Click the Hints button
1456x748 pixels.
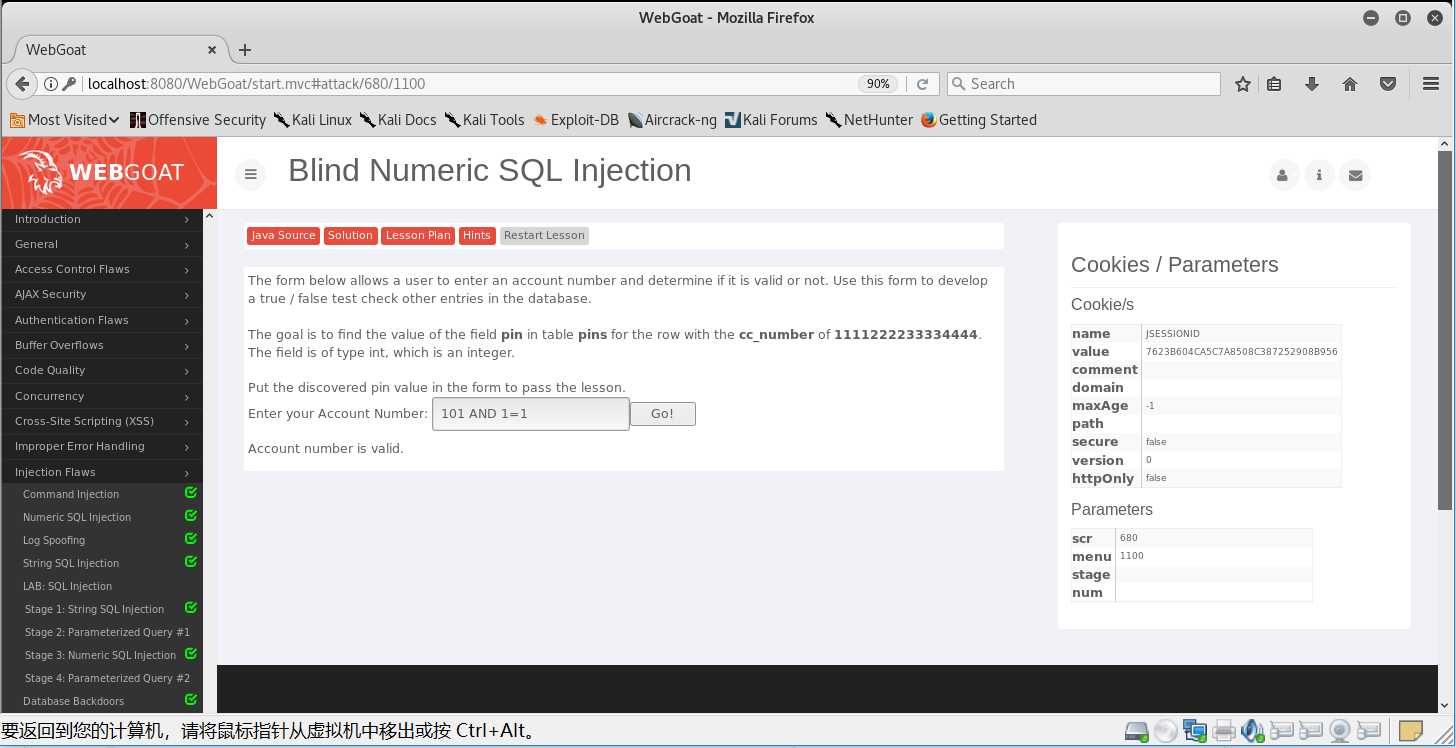pos(477,235)
